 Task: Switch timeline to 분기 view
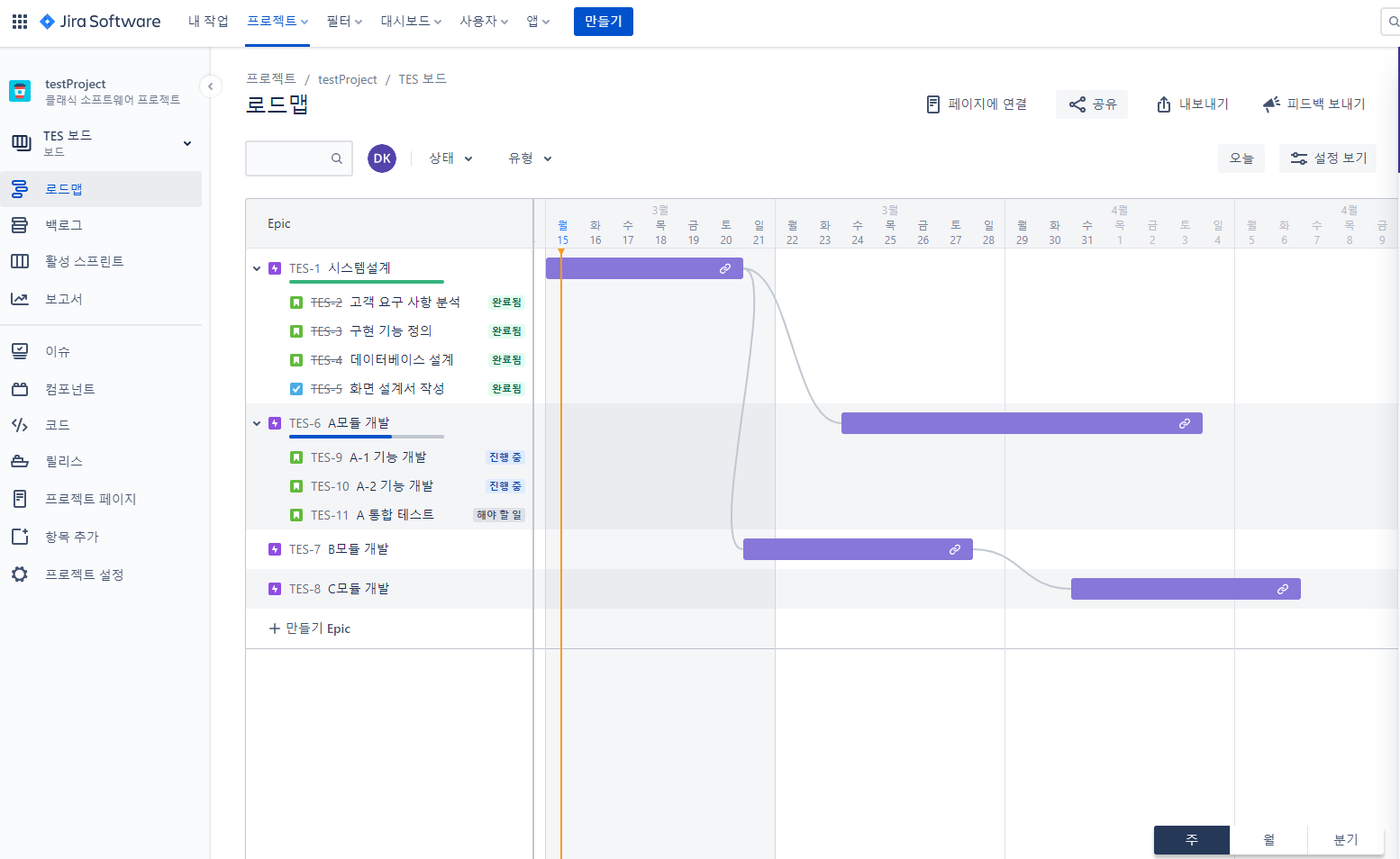tap(1346, 839)
